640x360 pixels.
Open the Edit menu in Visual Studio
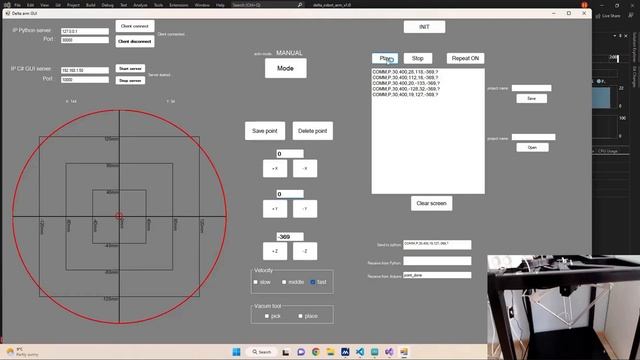(x=31, y=5)
